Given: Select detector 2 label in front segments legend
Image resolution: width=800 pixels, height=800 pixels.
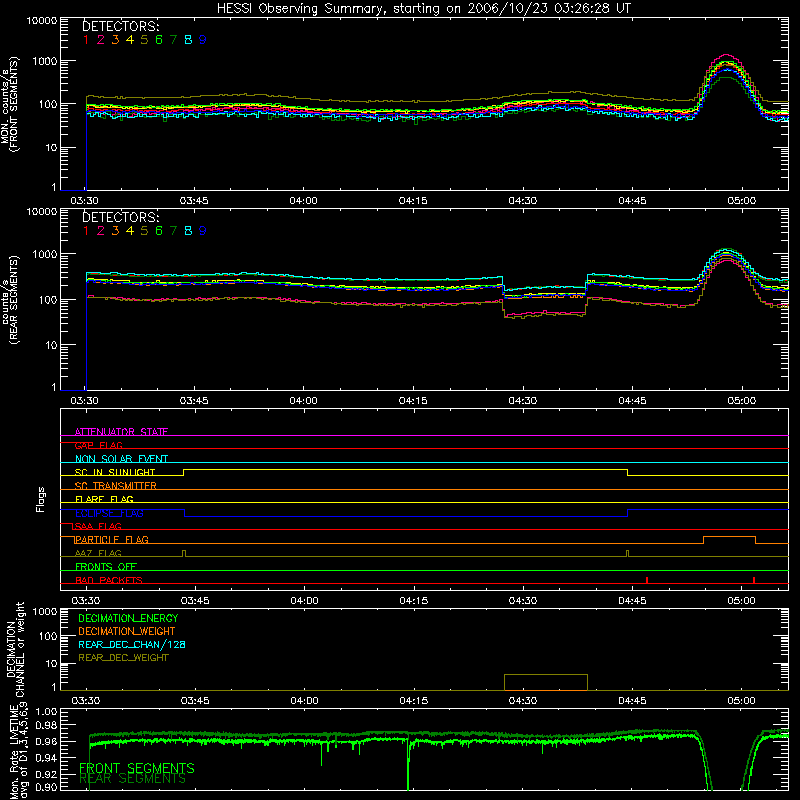Looking at the screenshot, I should (x=101, y=40).
